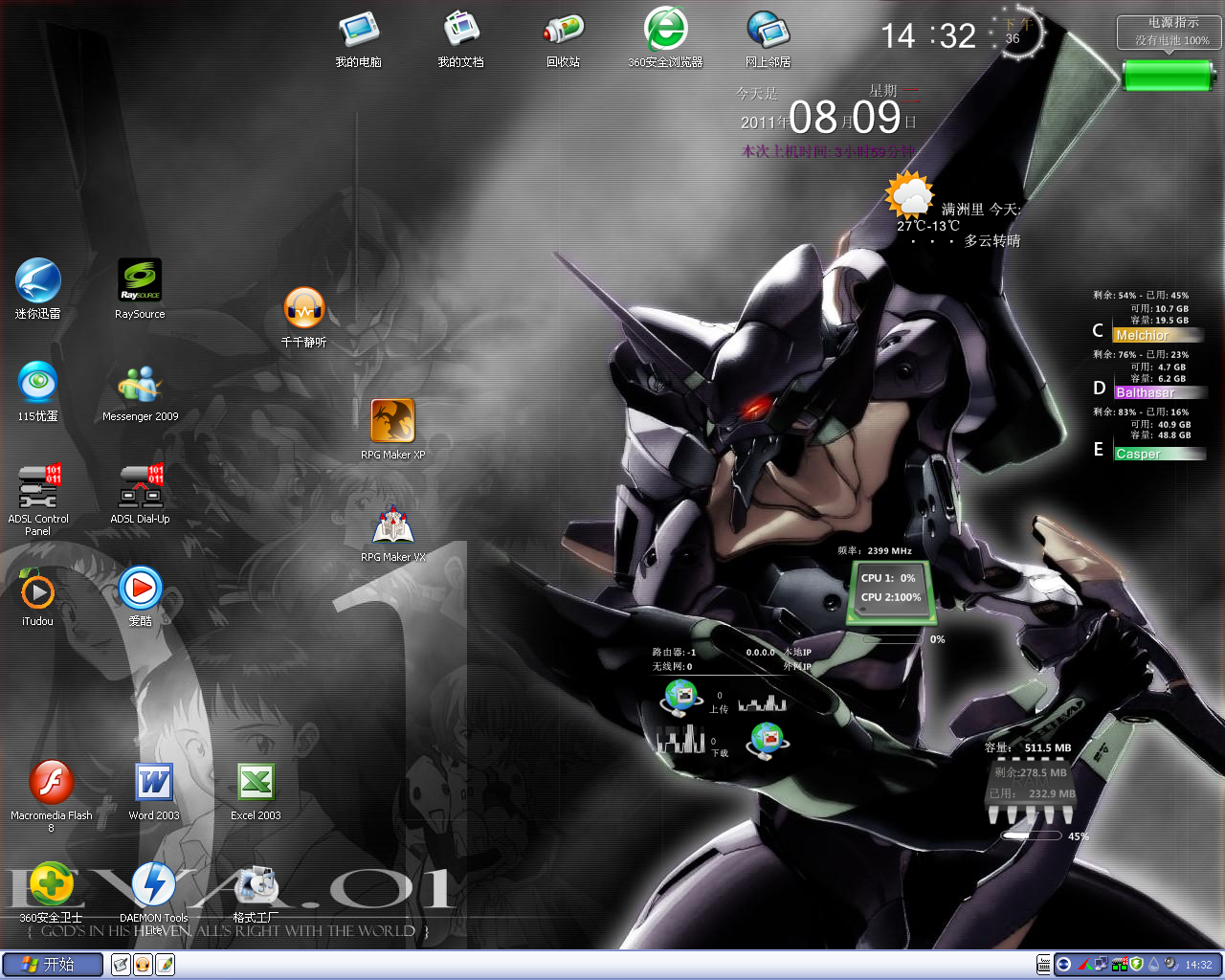Click the green battery indicator
The height and width of the screenshot is (980, 1225).
click(1169, 75)
